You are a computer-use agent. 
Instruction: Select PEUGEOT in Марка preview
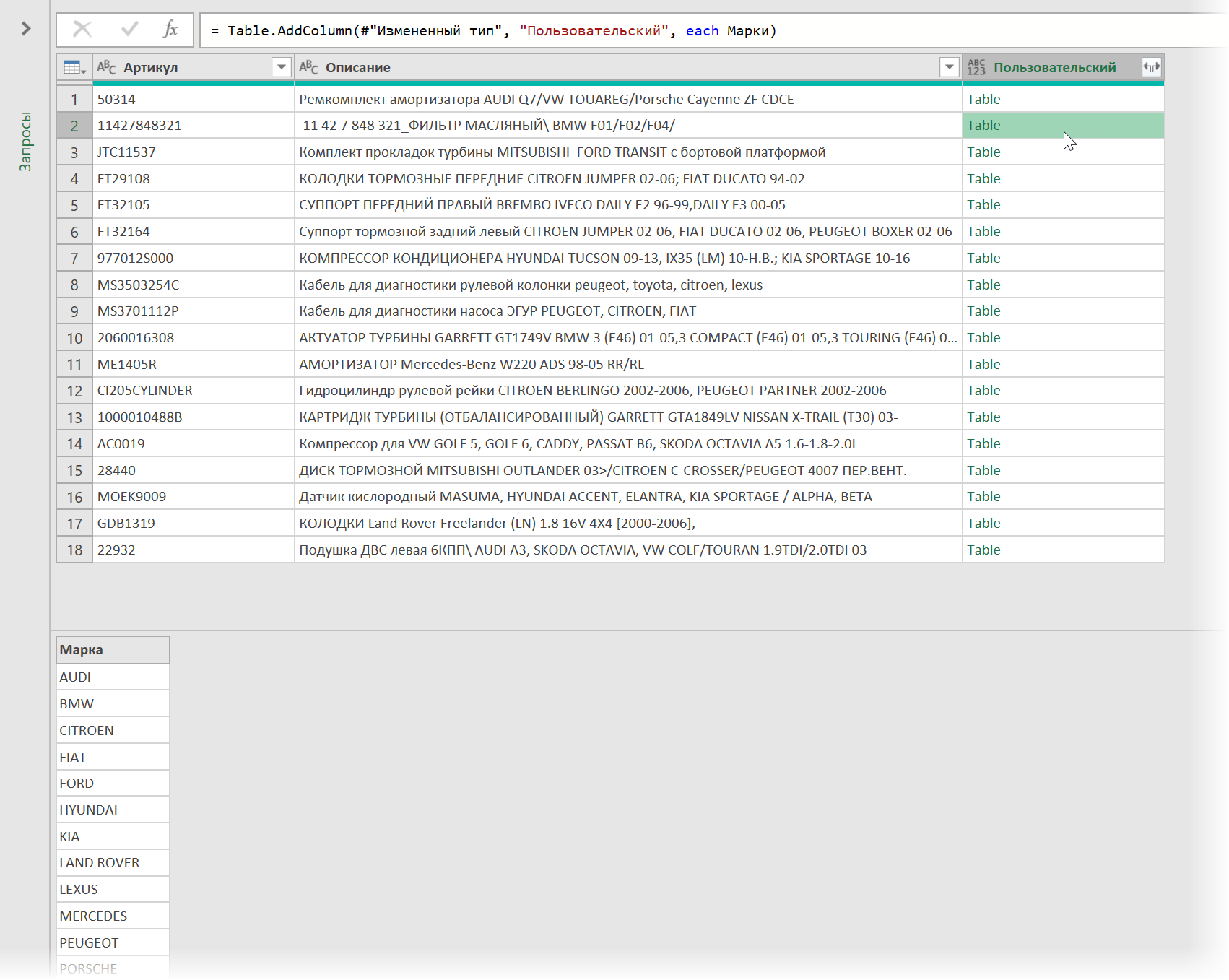click(113, 942)
